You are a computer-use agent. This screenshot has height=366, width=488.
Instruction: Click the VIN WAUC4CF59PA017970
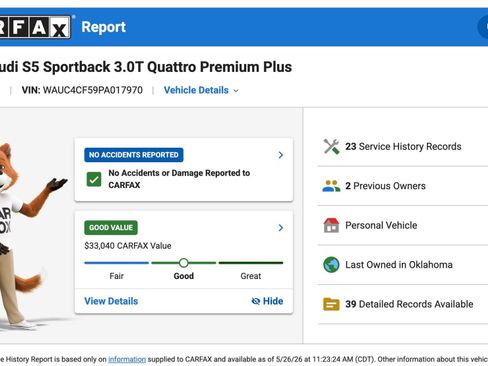[x=82, y=90]
